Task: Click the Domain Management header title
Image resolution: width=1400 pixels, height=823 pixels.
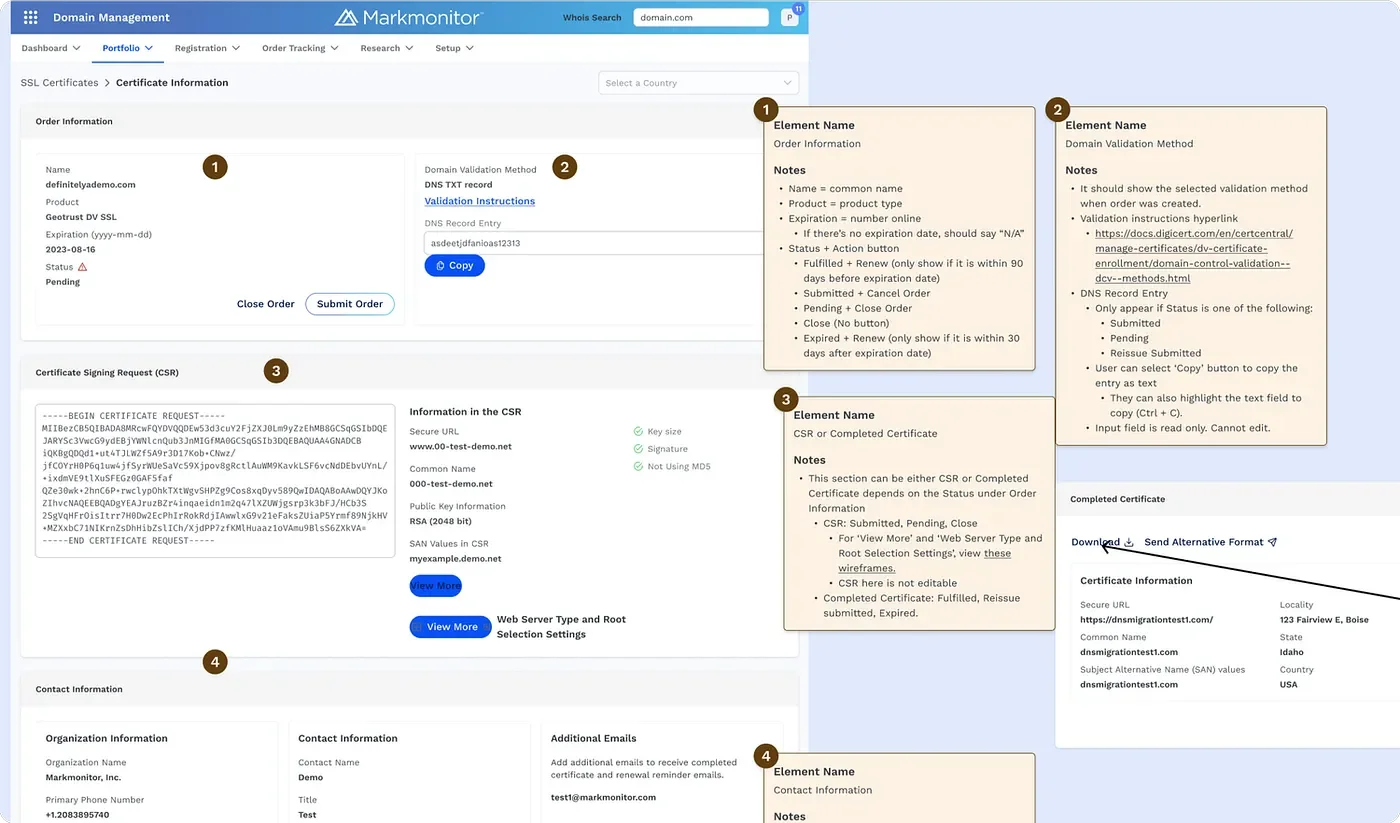Action: [111, 17]
